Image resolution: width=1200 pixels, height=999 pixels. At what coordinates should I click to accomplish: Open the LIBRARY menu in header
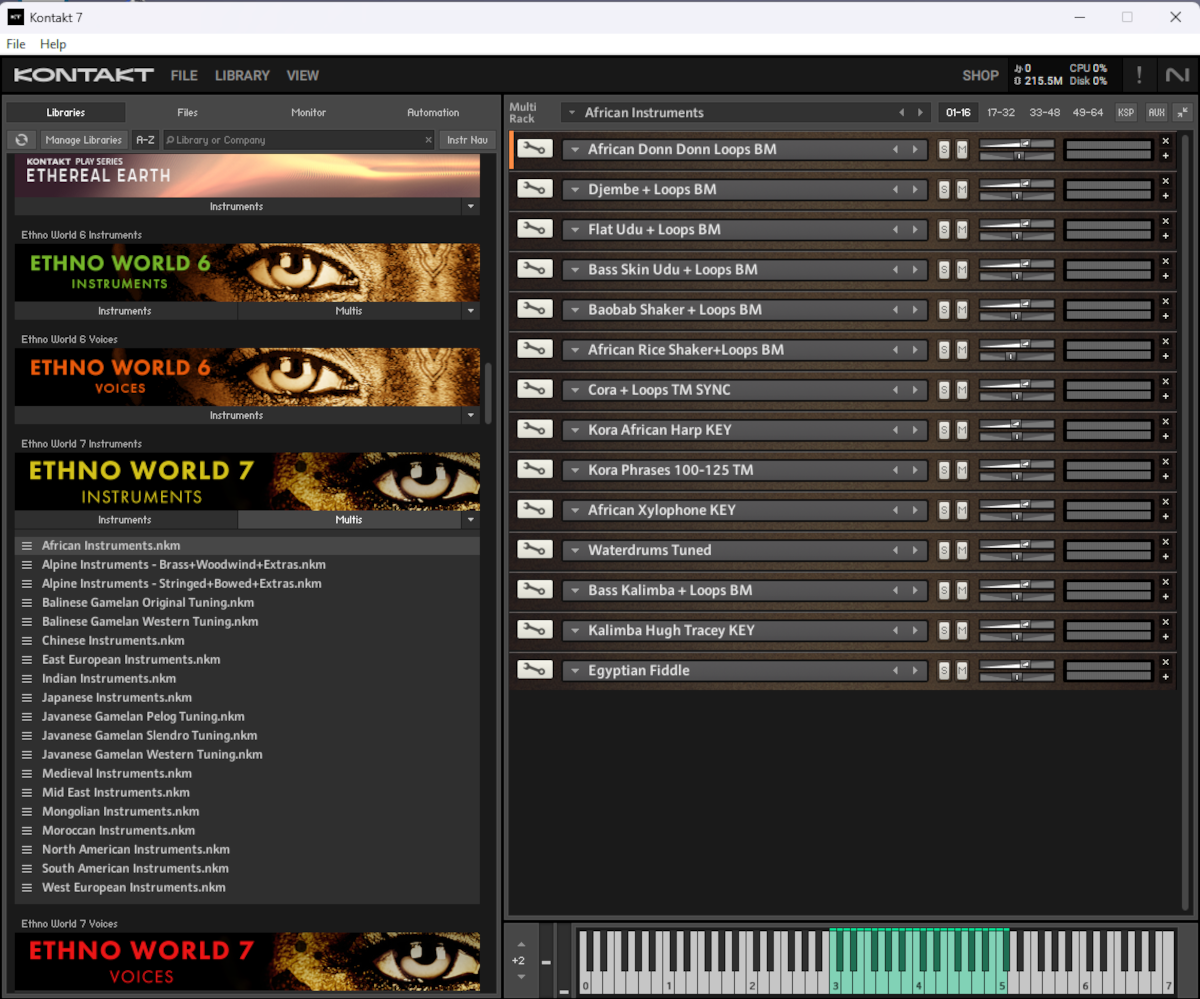pyautogui.click(x=242, y=75)
